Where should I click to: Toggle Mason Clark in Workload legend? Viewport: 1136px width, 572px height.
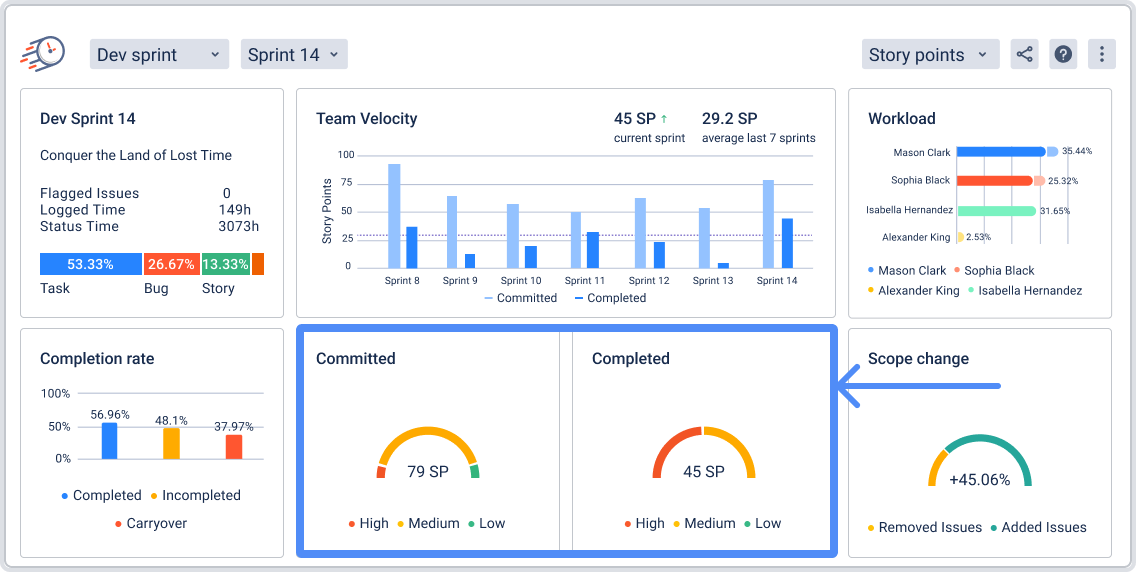coord(906,270)
